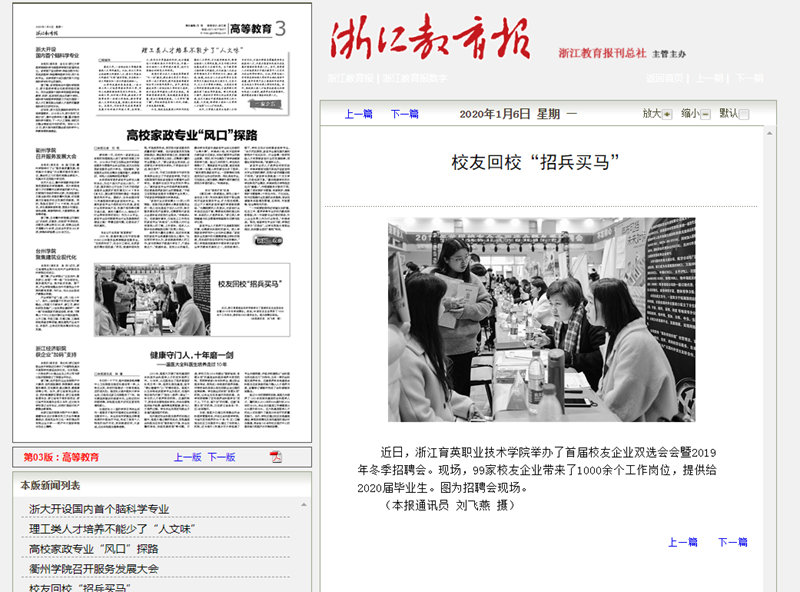
Task: Click 下一篇 above the article
Action: pos(404,114)
